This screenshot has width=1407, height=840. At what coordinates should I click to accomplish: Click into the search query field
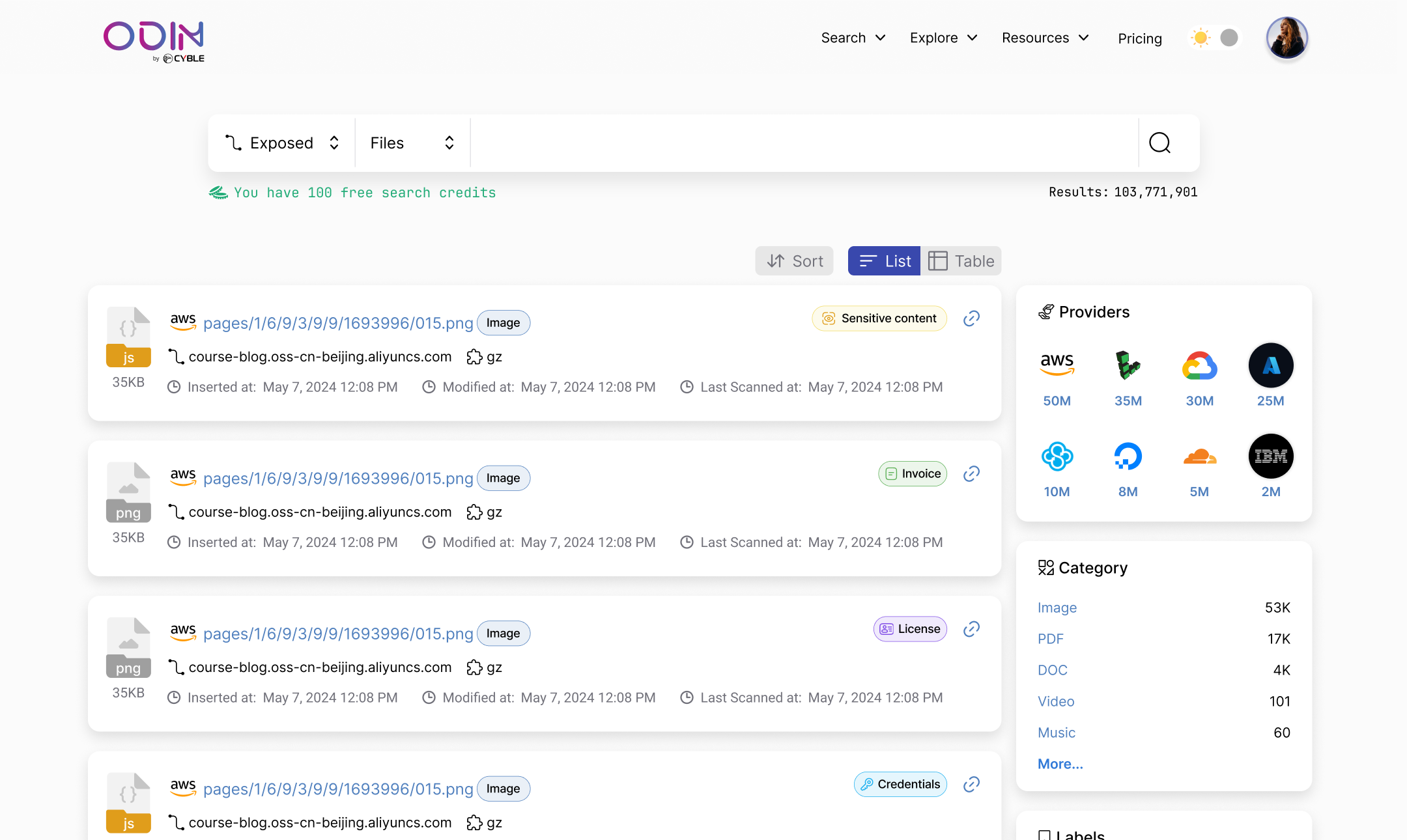(x=804, y=143)
